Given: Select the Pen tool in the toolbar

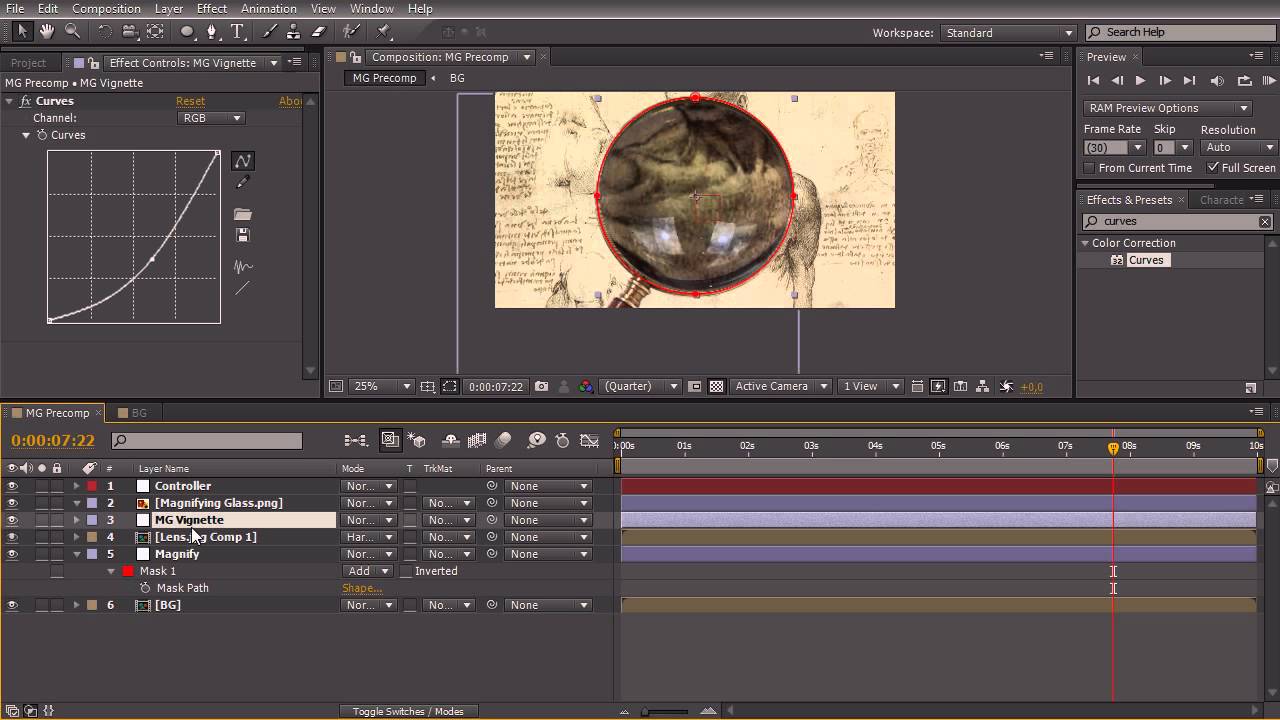Looking at the screenshot, I should (212, 32).
